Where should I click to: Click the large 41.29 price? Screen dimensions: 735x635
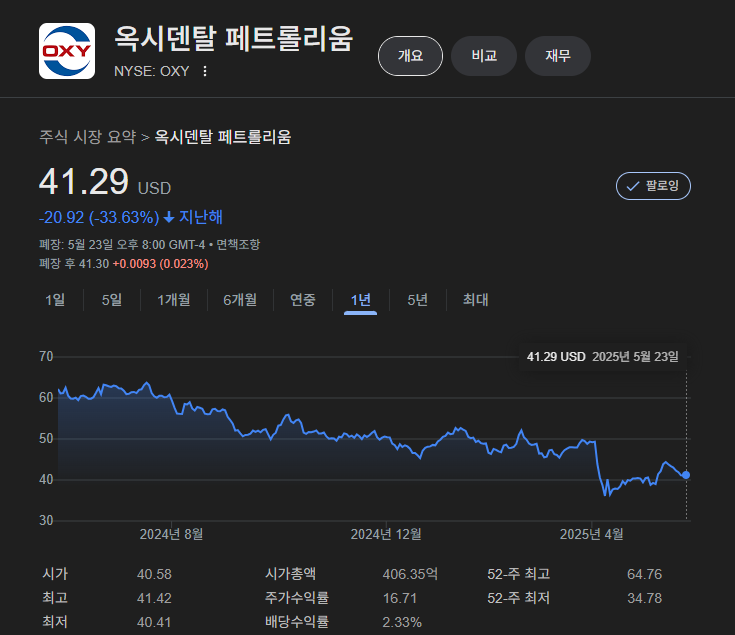click(x=84, y=182)
